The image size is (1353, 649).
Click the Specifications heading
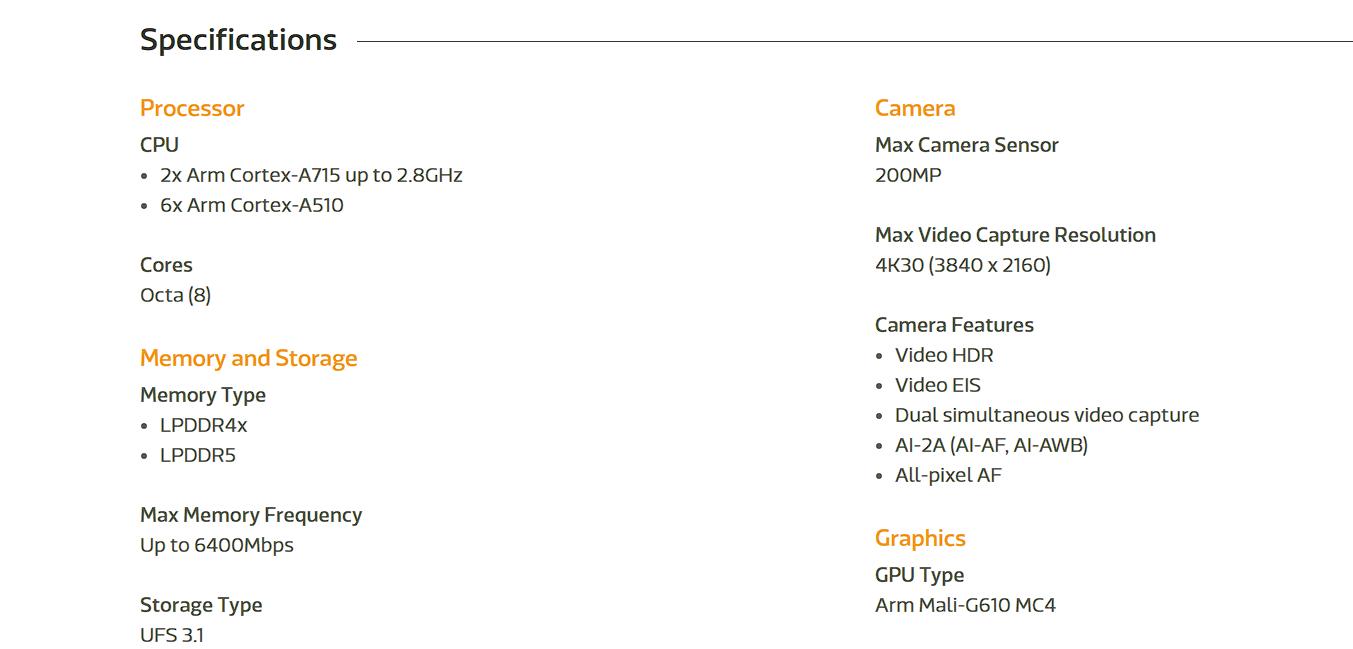[238, 40]
